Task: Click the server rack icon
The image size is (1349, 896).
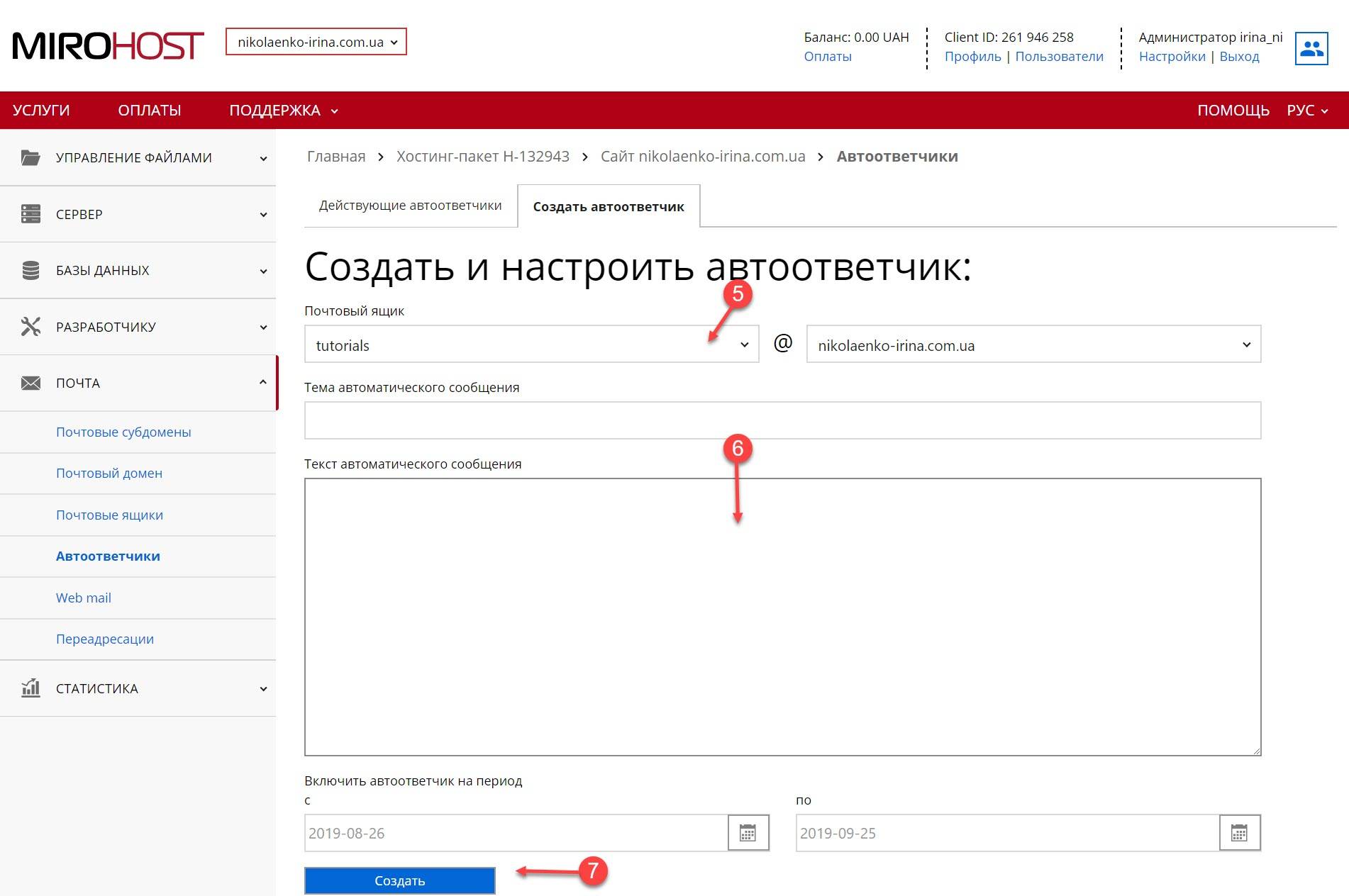Action: pyautogui.click(x=30, y=214)
